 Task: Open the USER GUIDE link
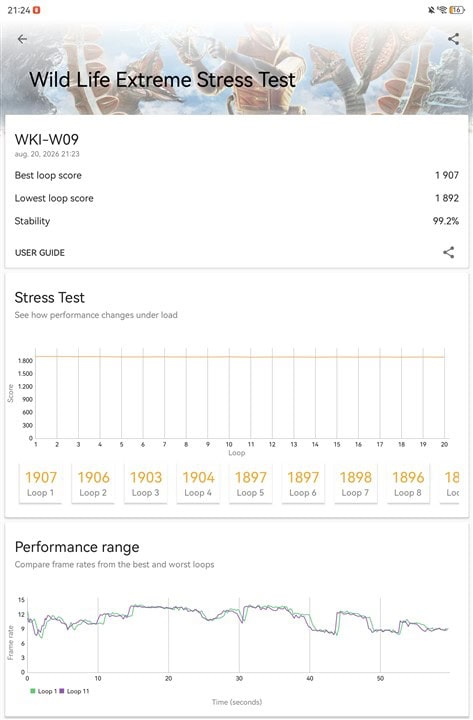click(x=40, y=253)
